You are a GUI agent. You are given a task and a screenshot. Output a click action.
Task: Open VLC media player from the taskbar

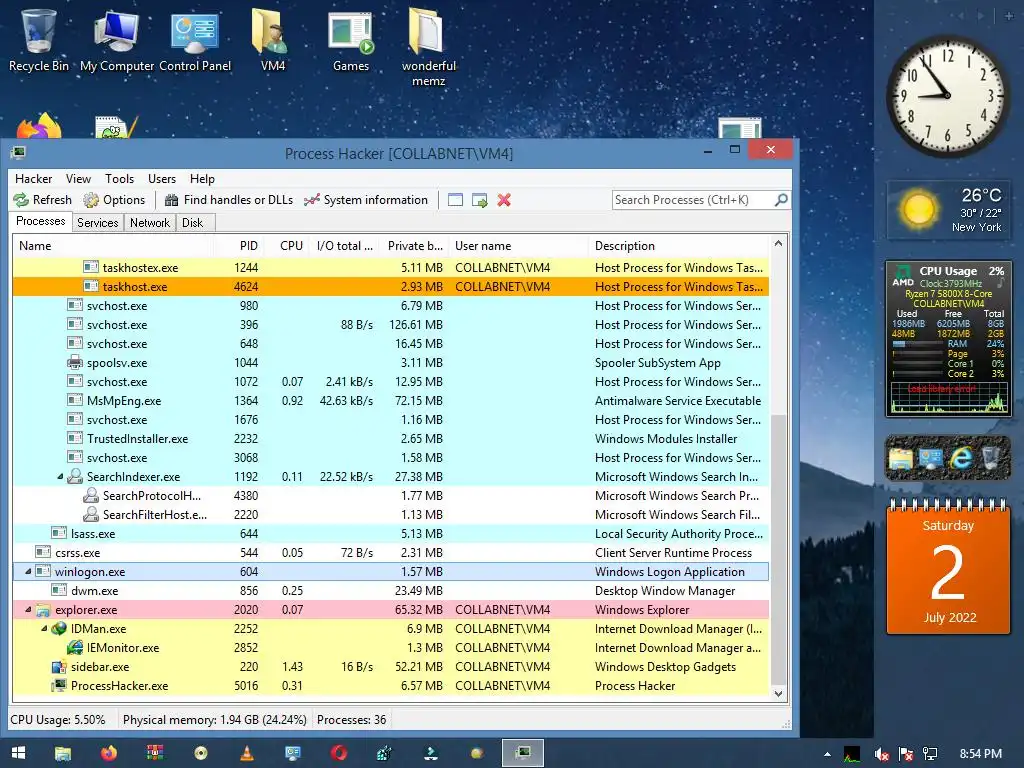click(x=247, y=753)
